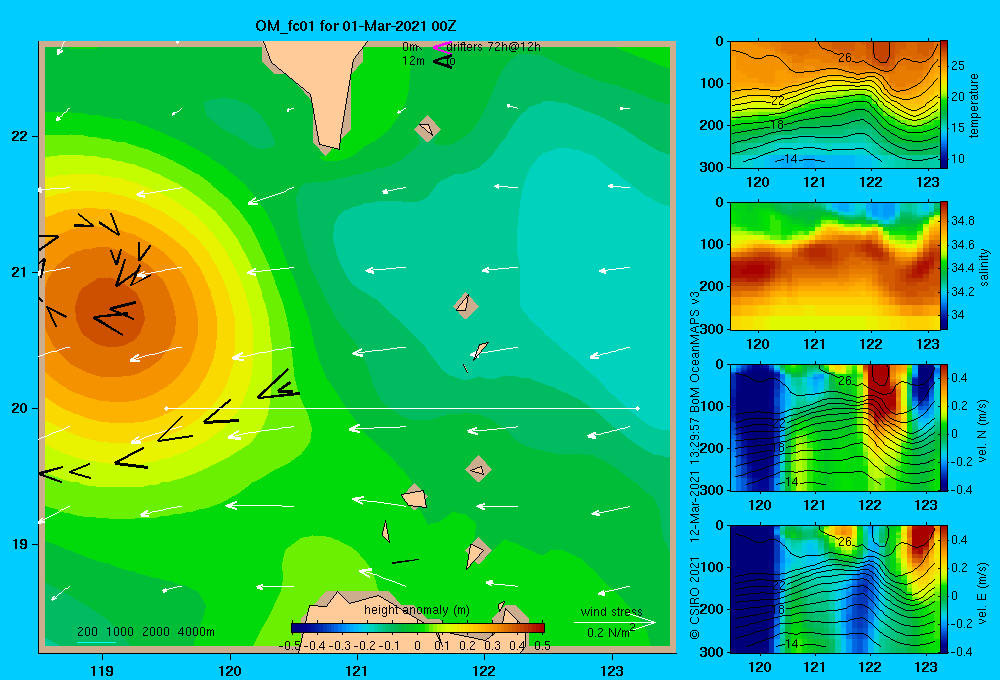Click the vel. E color bar
Image resolution: width=1000 pixels, height=680 pixels.
tap(944, 589)
